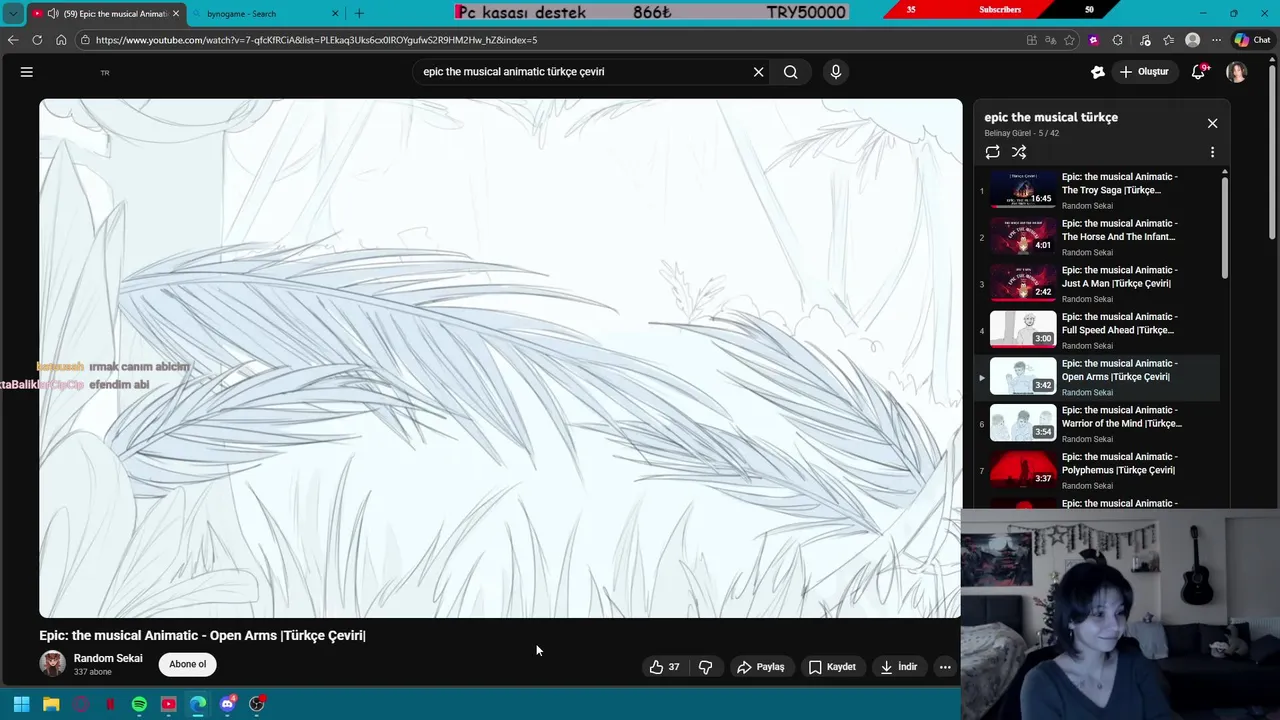
Task: Open OBS Studio from the taskbar
Action: click(x=257, y=704)
